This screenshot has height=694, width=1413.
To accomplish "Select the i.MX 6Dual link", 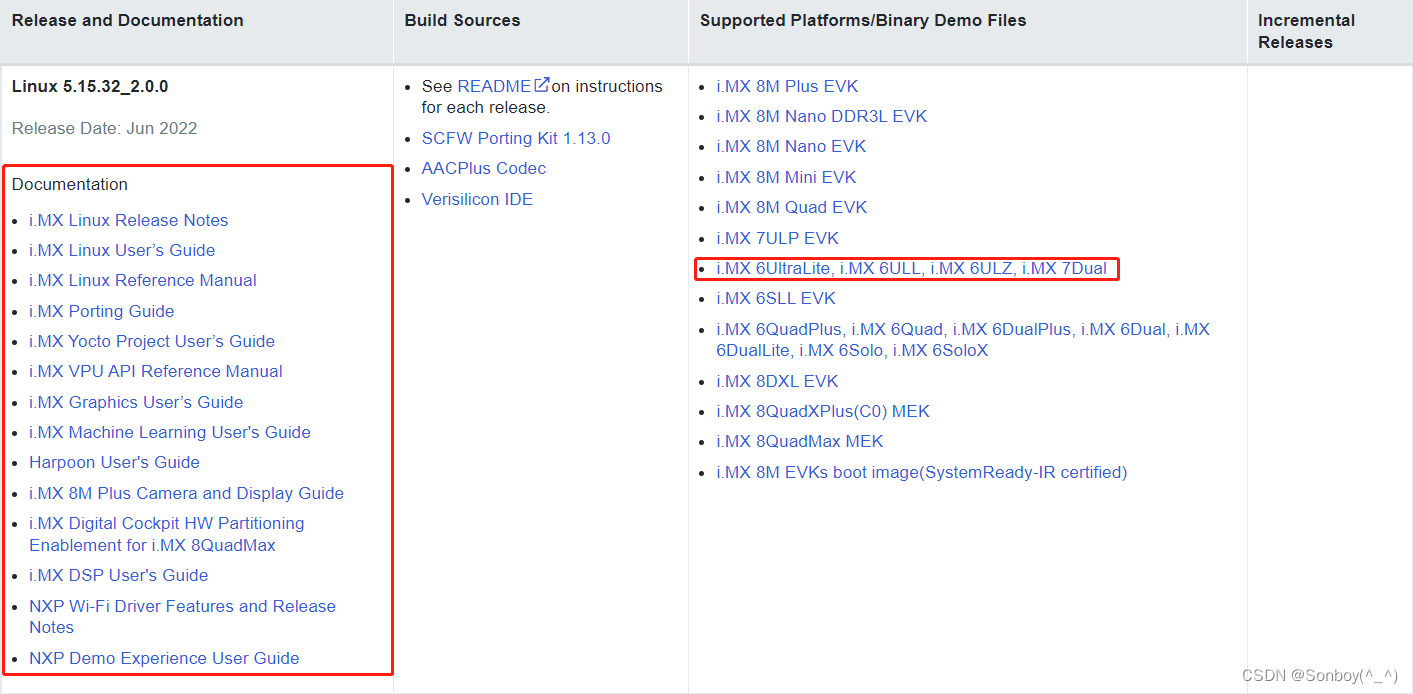I will 1124,329.
